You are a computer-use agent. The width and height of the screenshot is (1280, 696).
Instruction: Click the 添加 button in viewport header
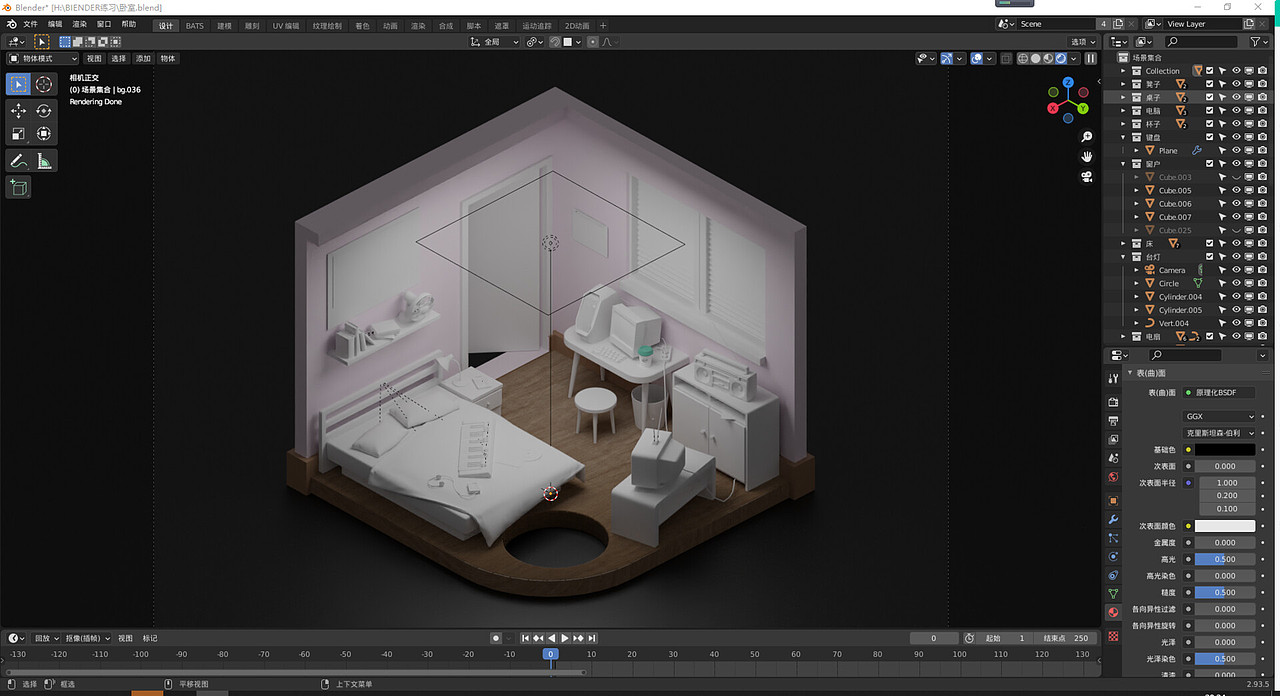[143, 59]
